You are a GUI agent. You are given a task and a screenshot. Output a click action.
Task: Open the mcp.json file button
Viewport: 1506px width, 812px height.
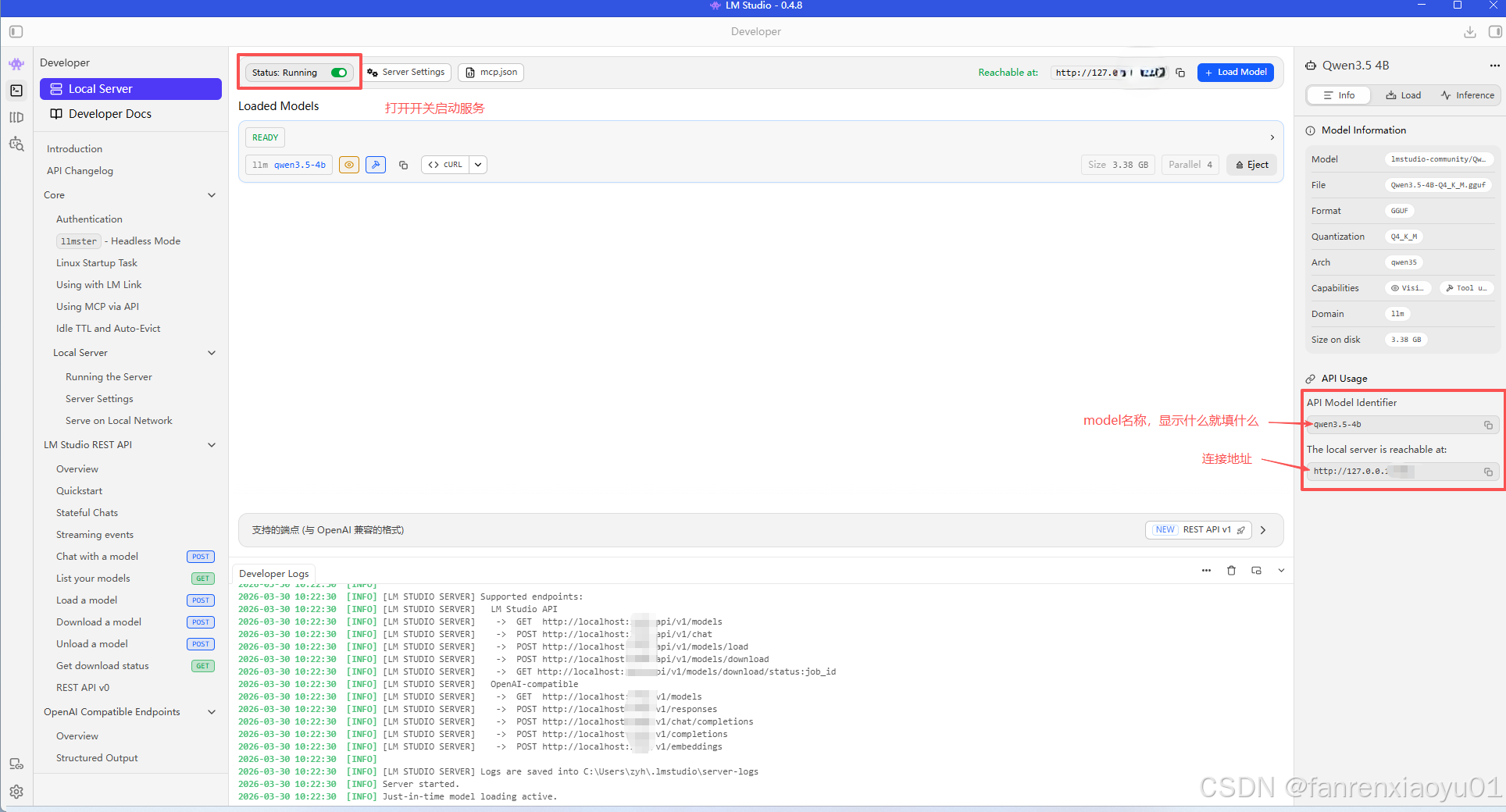pyautogui.click(x=491, y=73)
